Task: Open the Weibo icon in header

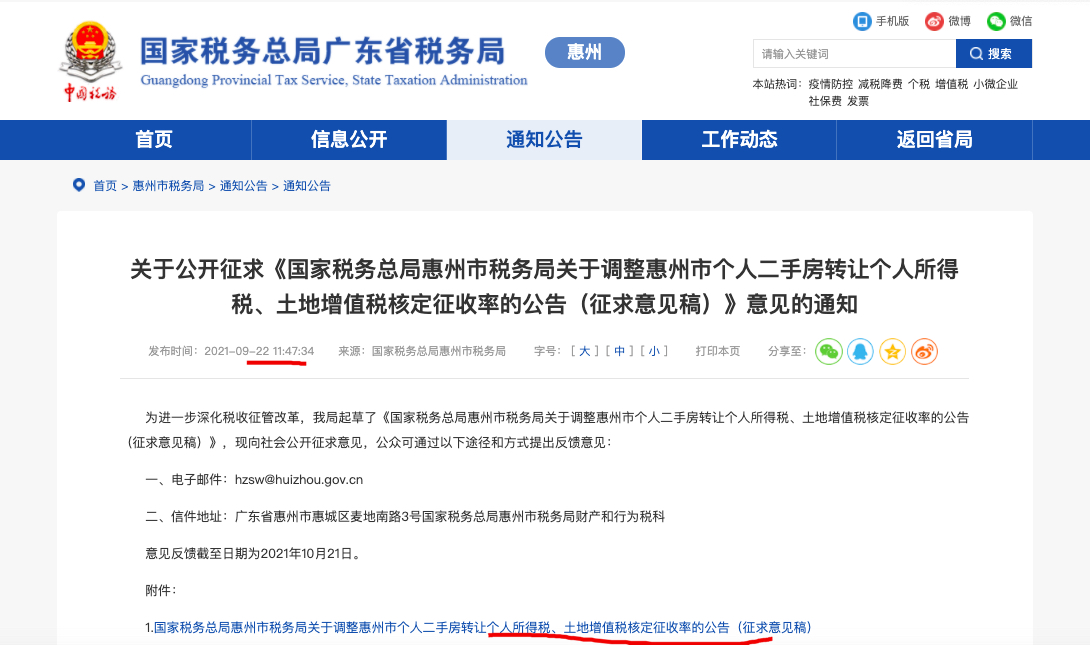Action: 934,21
